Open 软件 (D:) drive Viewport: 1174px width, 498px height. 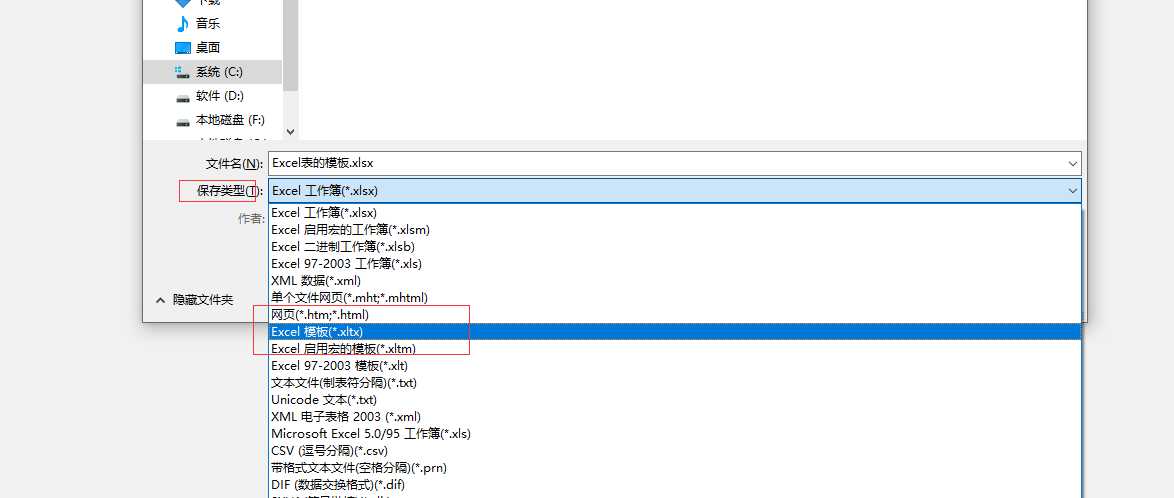[x=219, y=96]
